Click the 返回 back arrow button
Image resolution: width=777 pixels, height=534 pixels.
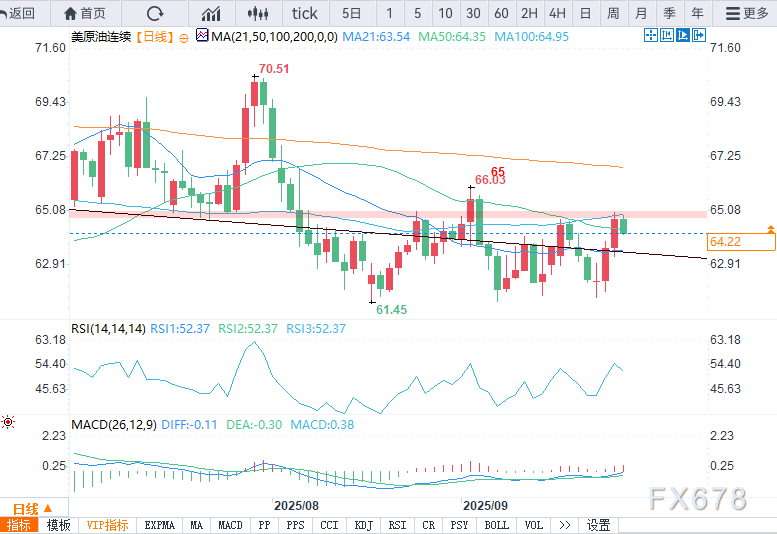point(19,13)
